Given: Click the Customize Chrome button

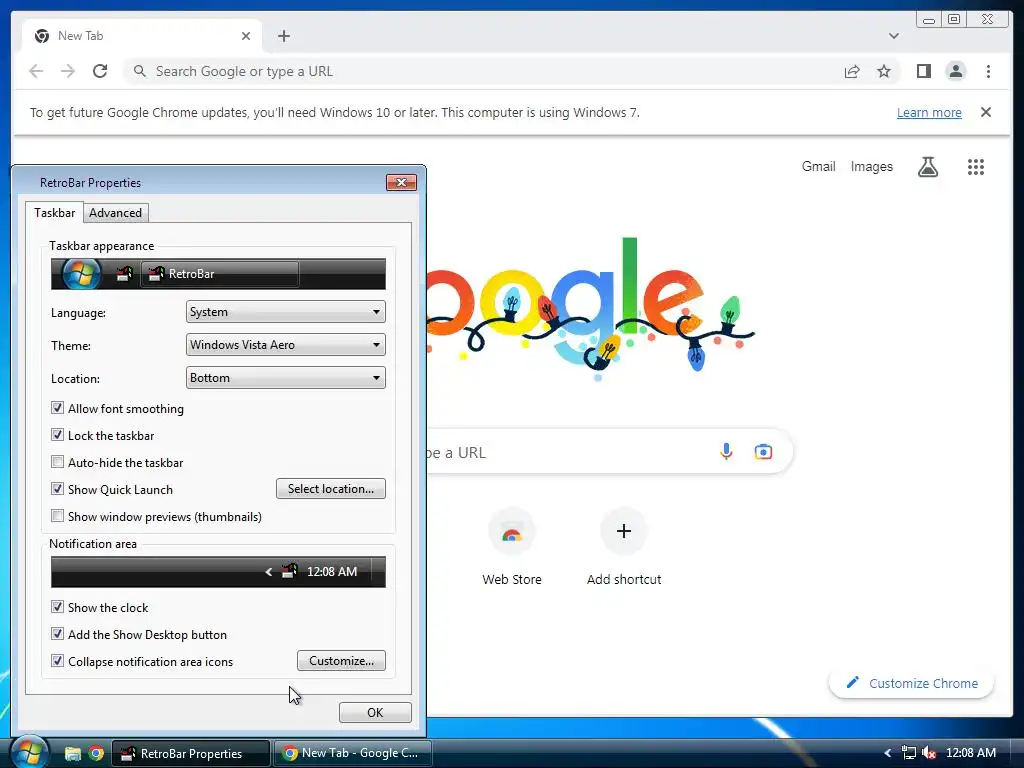Looking at the screenshot, I should point(912,683).
